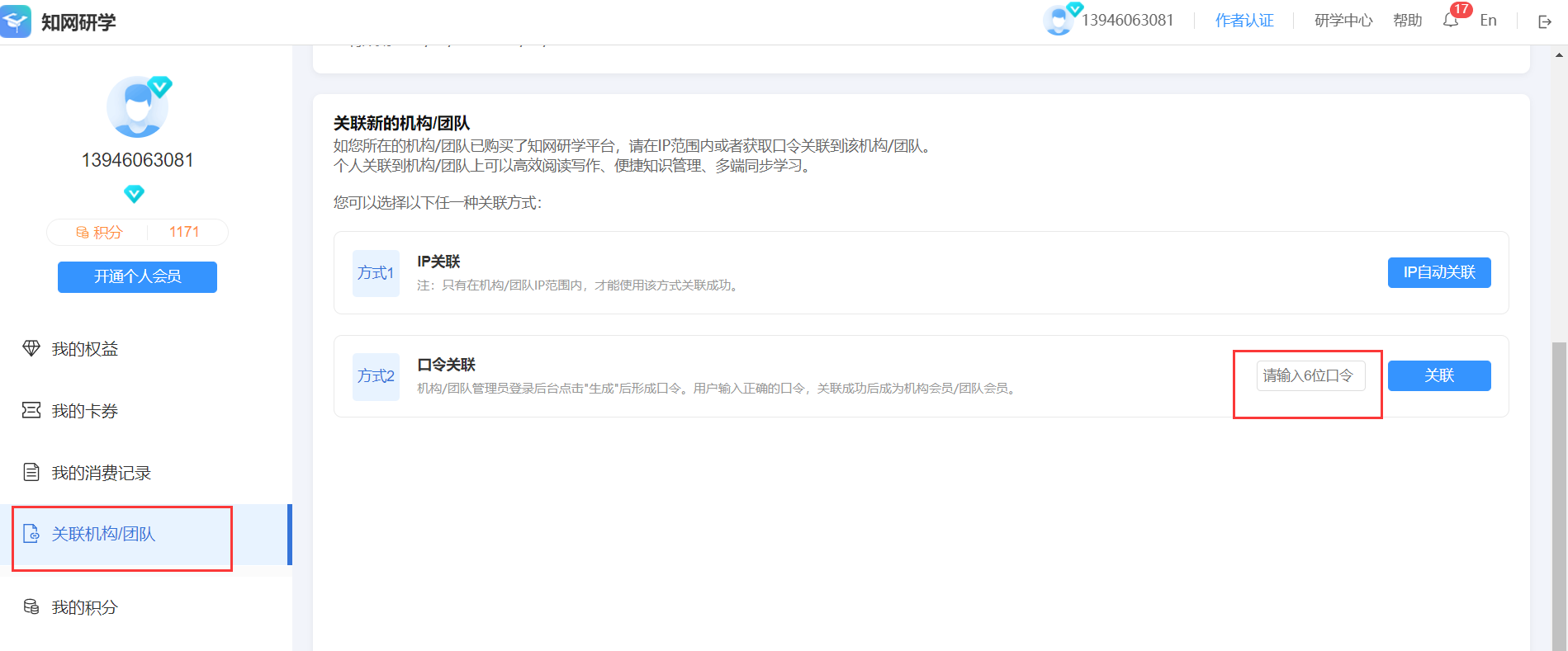
Task: Click the diamond badge below the sidebar username
Action: click(x=134, y=194)
